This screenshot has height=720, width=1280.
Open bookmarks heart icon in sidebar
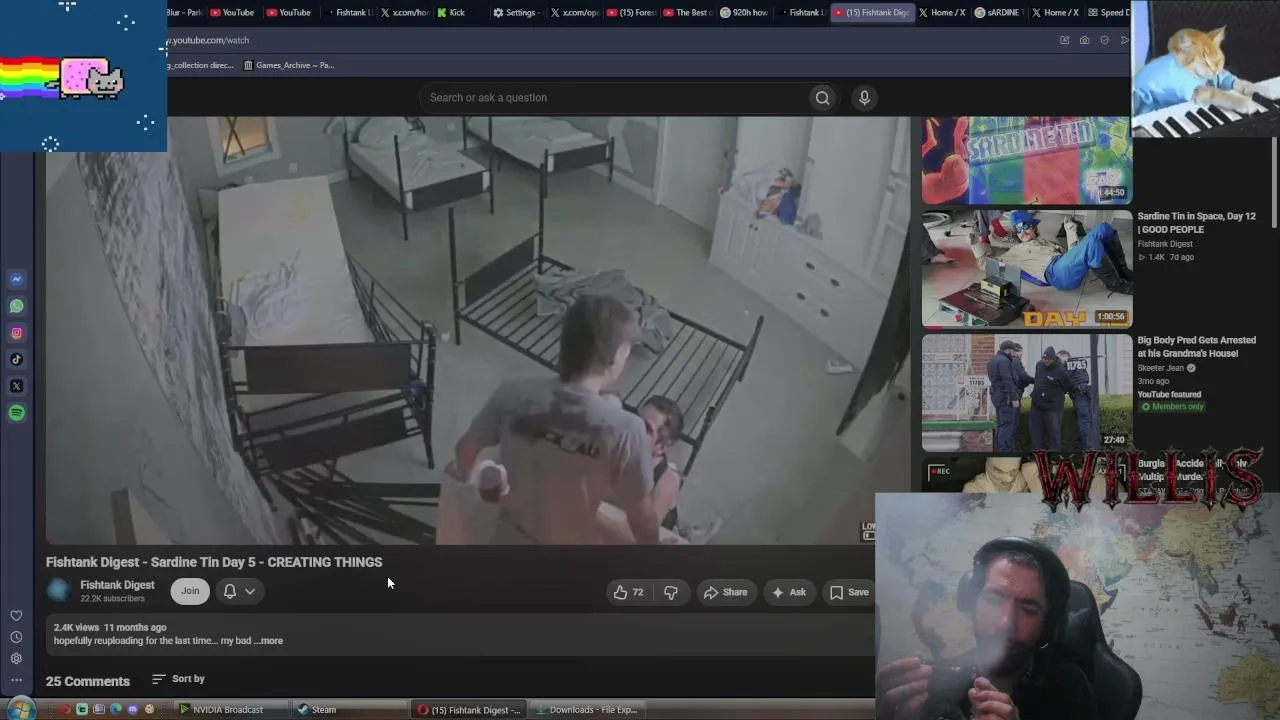pyautogui.click(x=16, y=616)
